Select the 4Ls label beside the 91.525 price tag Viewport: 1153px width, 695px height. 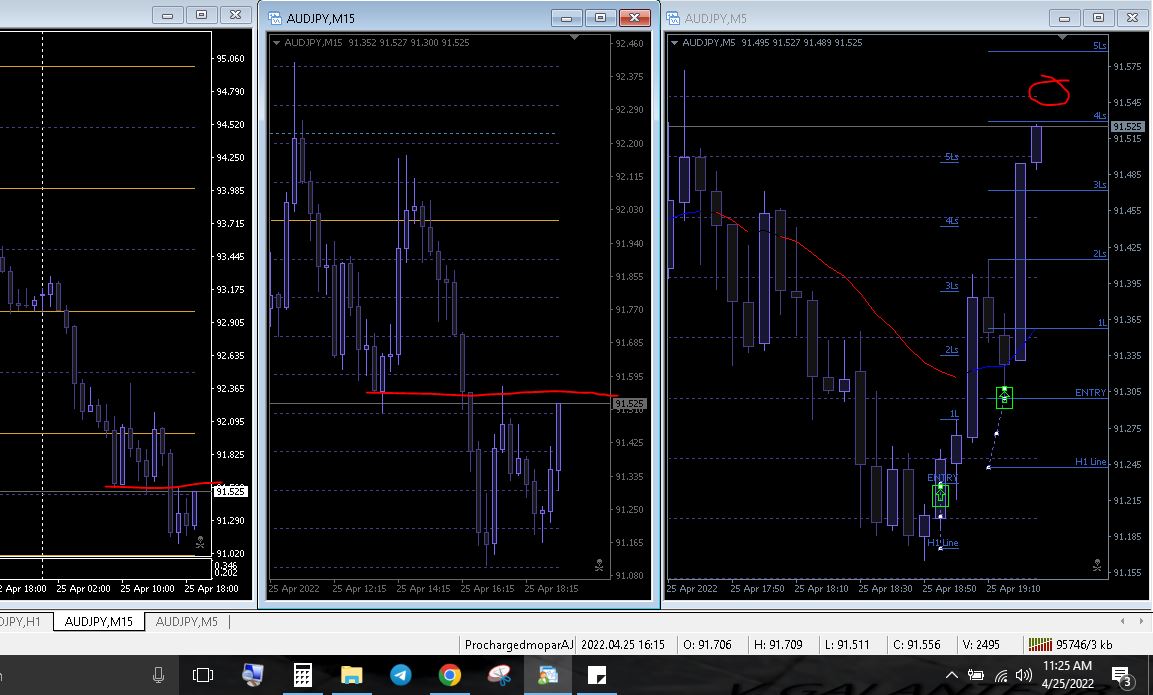[x=1099, y=115]
